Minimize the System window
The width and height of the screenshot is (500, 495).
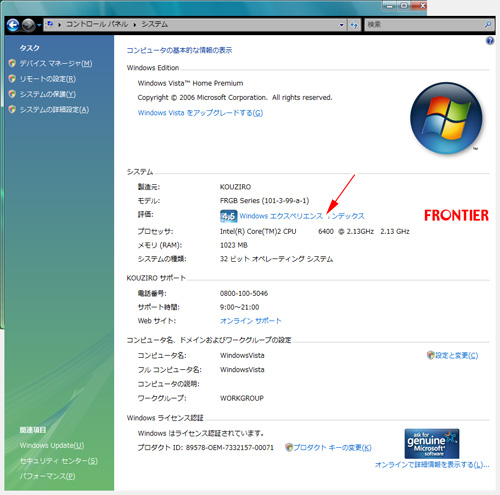pos(390,6)
